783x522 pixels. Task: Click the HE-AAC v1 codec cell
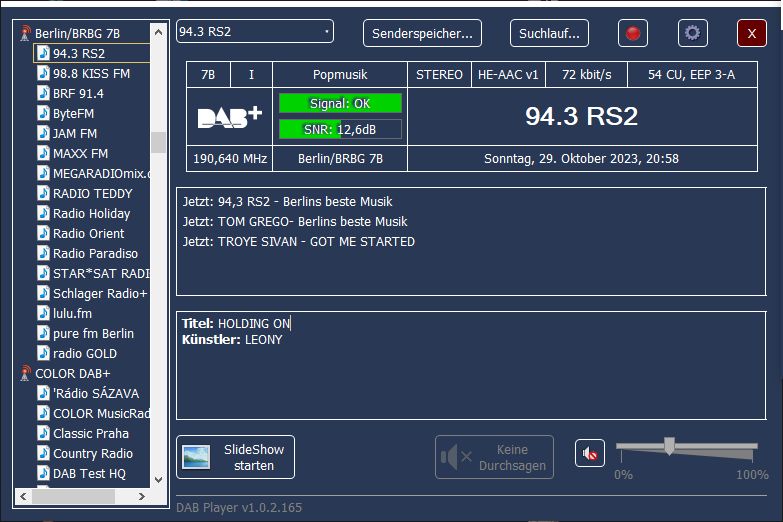[x=508, y=74]
